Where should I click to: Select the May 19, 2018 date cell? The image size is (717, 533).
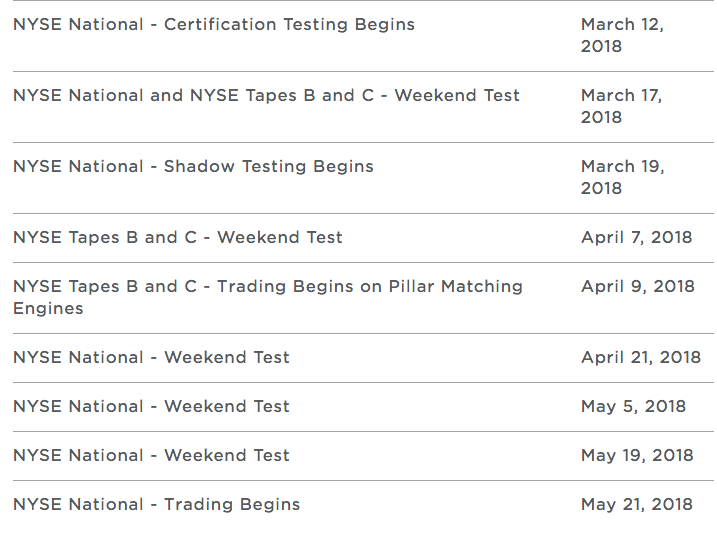click(x=636, y=456)
